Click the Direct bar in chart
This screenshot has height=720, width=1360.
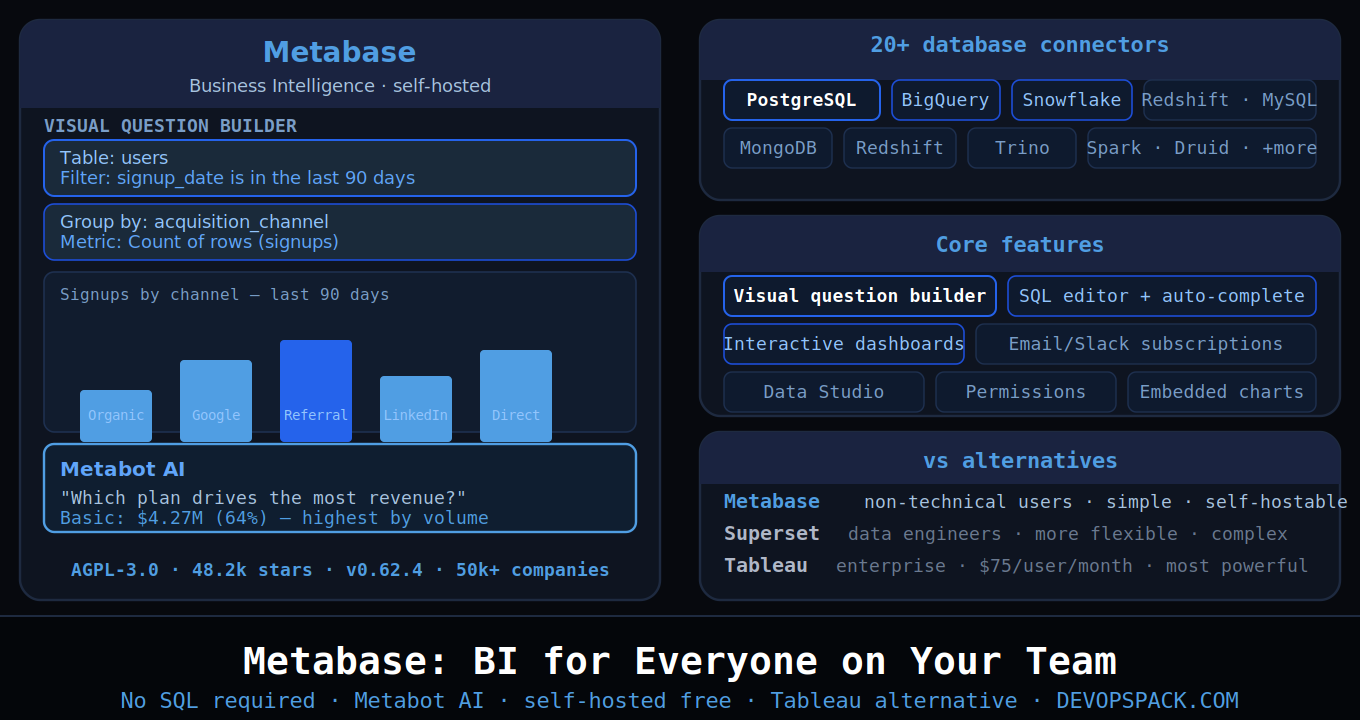516,396
